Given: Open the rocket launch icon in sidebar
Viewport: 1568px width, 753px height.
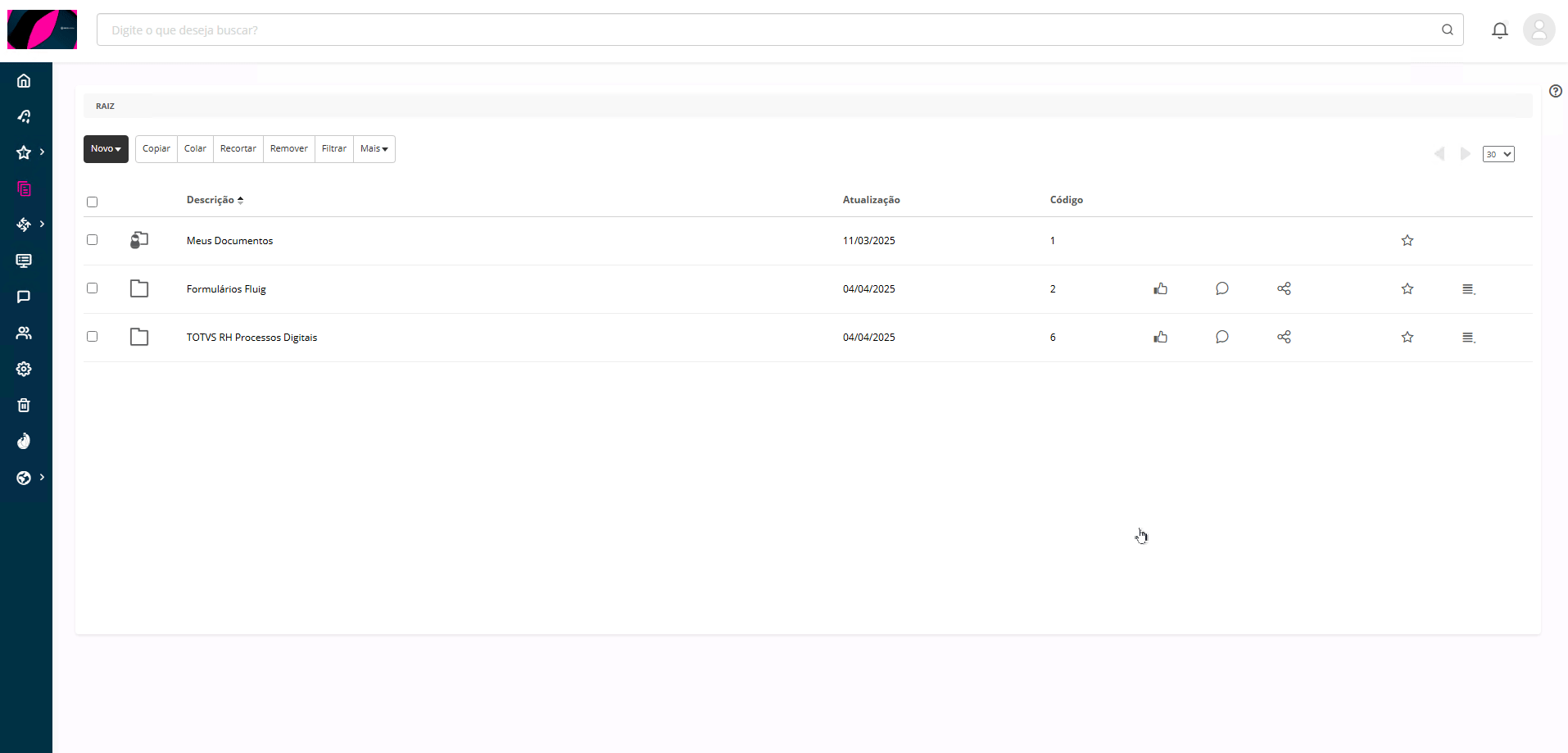Looking at the screenshot, I should point(24,116).
